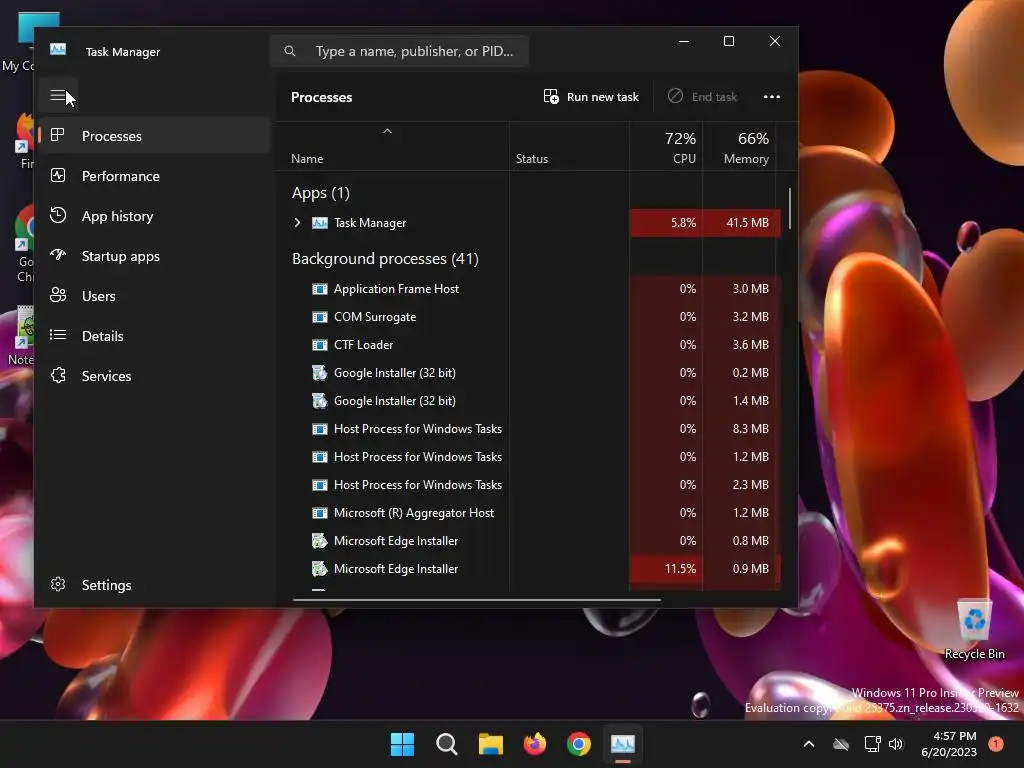This screenshot has height=768, width=1024.
Task: Focus the name, publisher, or PID search box
Action: click(400, 51)
